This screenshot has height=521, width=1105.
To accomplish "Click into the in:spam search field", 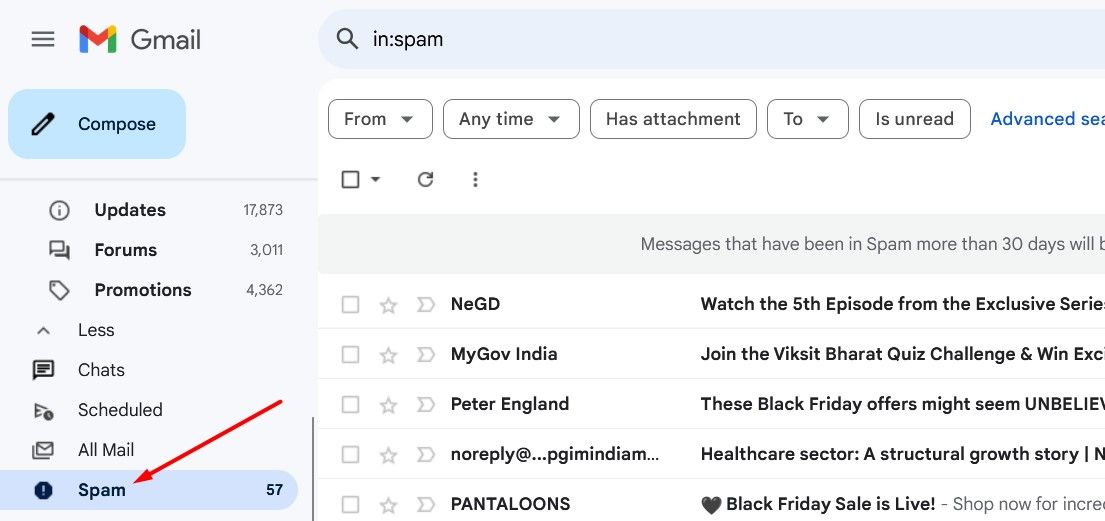I will (700, 40).
